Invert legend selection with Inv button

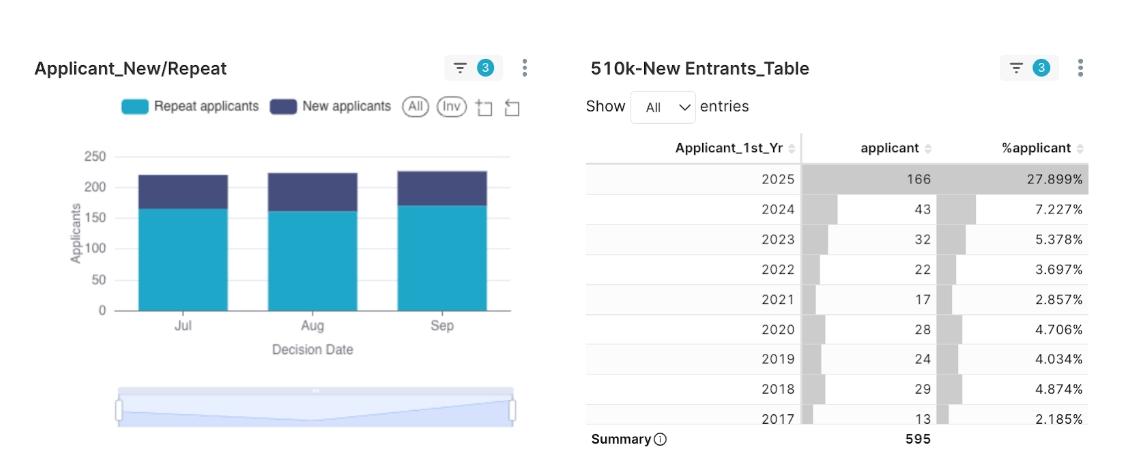[452, 106]
